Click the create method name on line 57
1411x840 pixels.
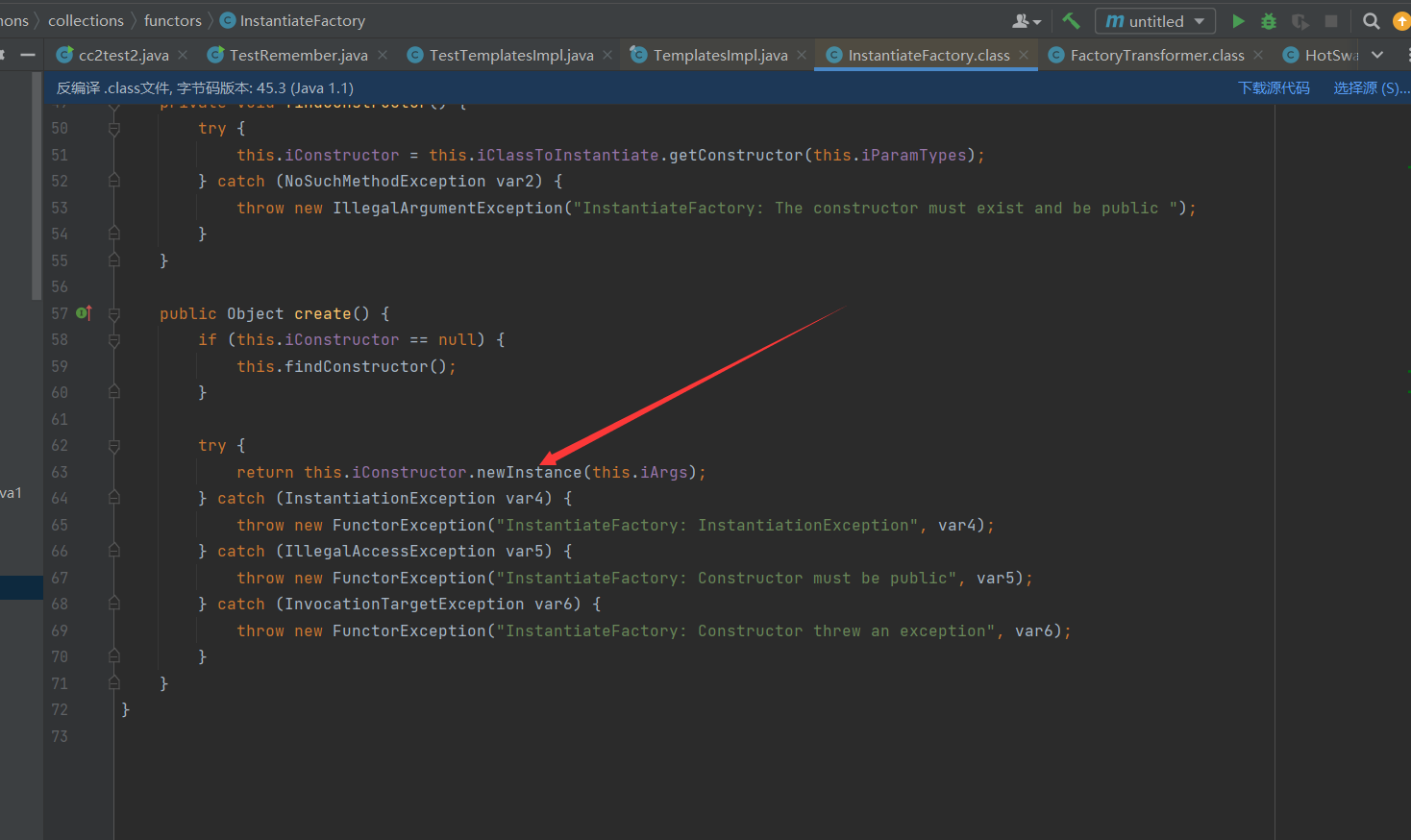[322, 313]
